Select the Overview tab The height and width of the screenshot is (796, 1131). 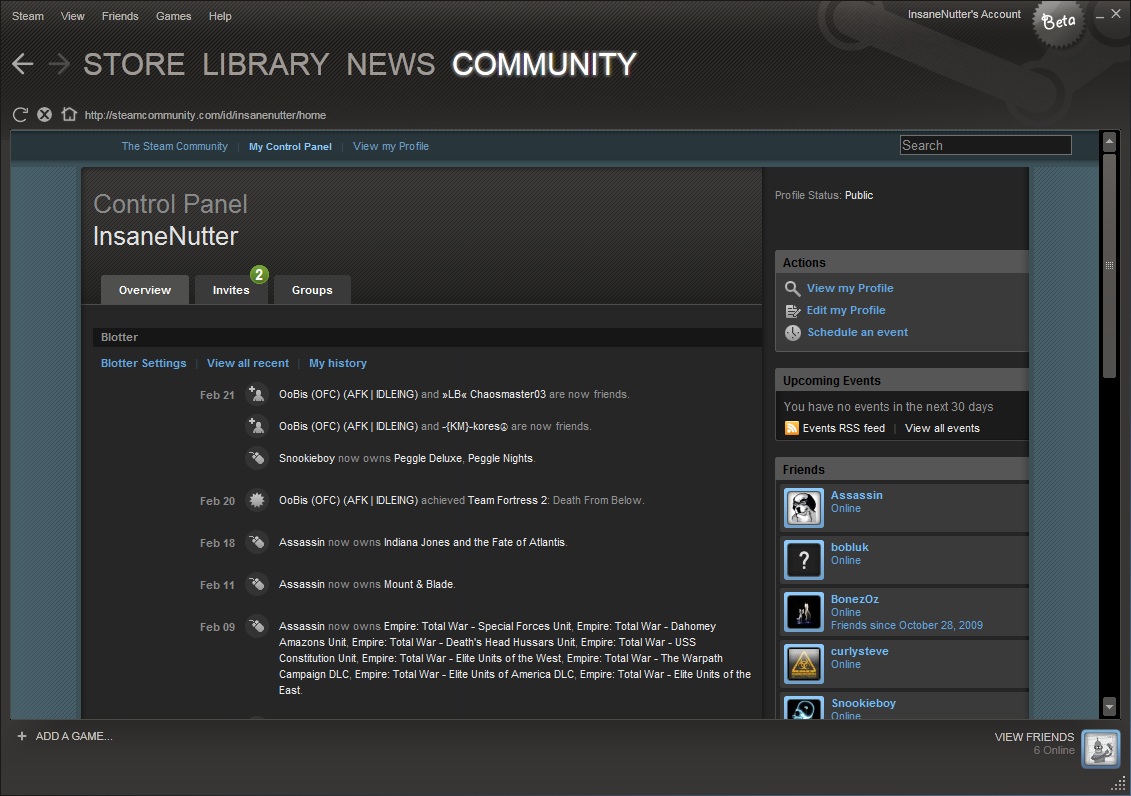click(145, 290)
